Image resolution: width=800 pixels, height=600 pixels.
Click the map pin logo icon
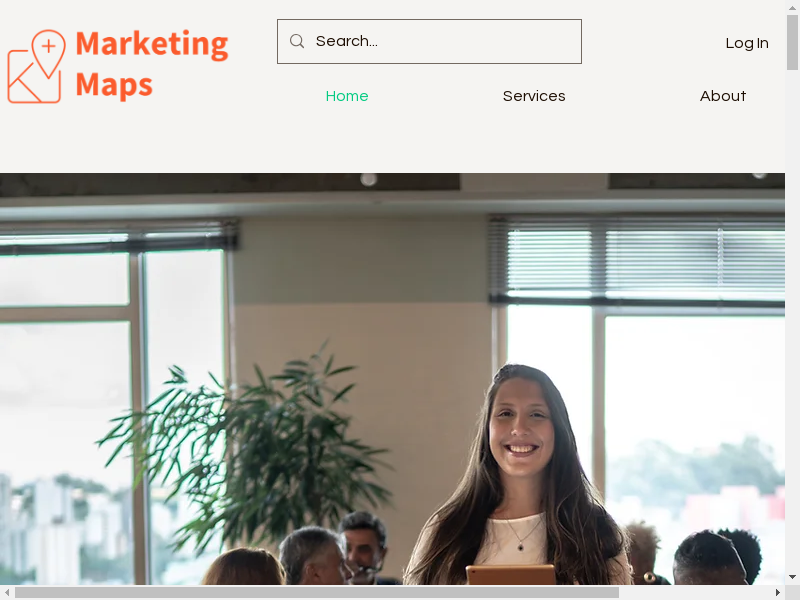coord(36,66)
